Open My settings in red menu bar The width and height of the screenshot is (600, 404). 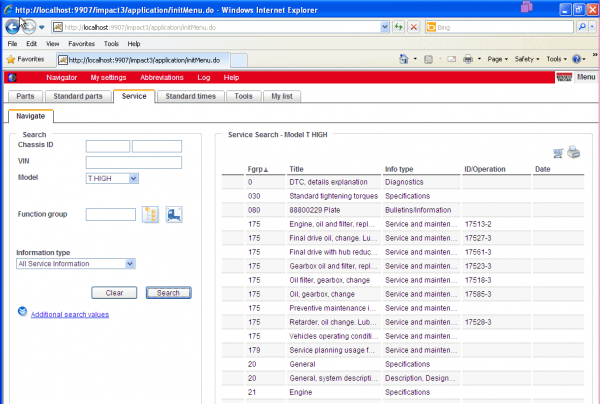point(108,78)
